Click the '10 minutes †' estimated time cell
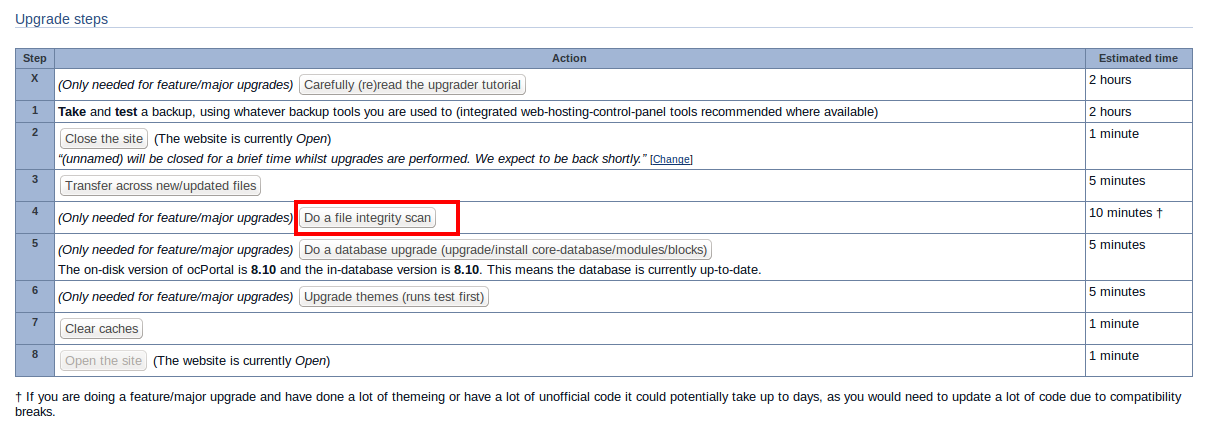The height and width of the screenshot is (428, 1206). click(x=1125, y=213)
